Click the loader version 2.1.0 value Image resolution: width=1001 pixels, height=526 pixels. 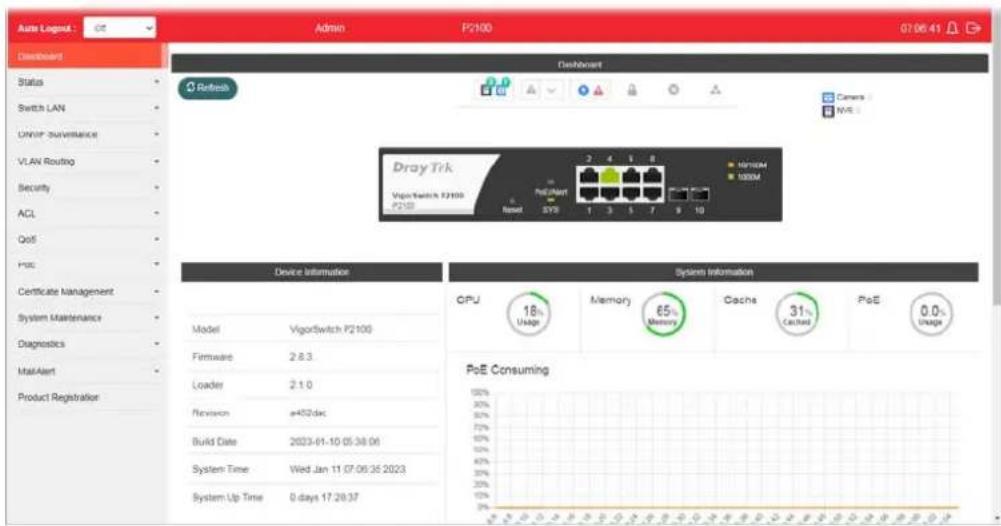tap(301, 385)
